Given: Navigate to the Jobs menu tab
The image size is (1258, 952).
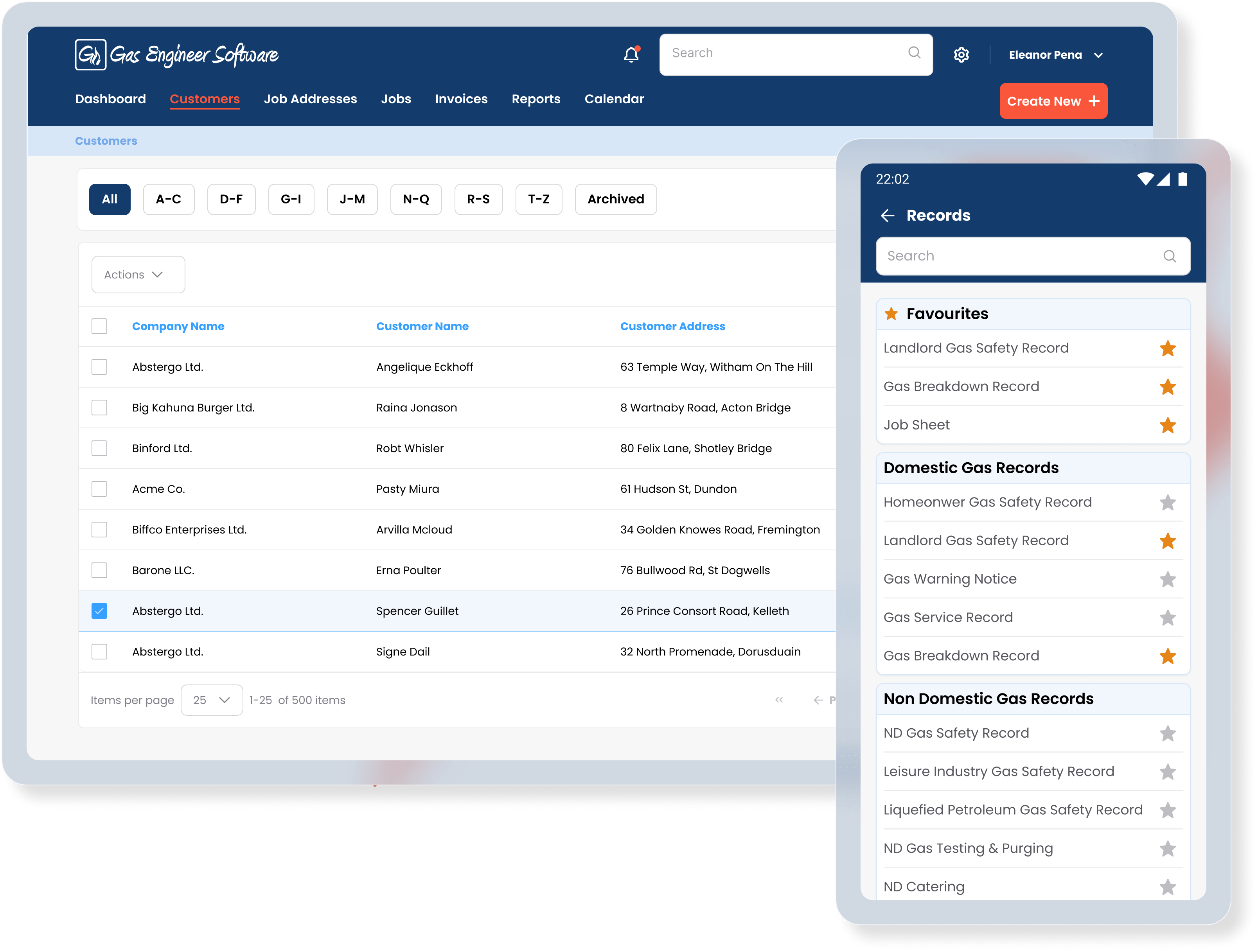Looking at the screenshot, I should [x=397, y=99].
